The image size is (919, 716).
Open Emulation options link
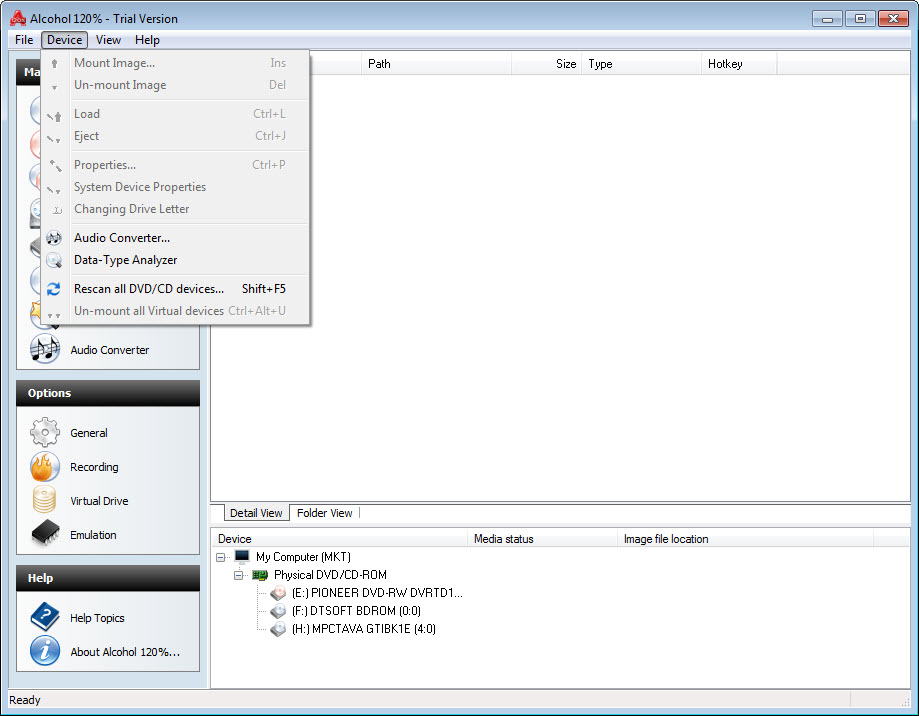click(x=93, y=535)
